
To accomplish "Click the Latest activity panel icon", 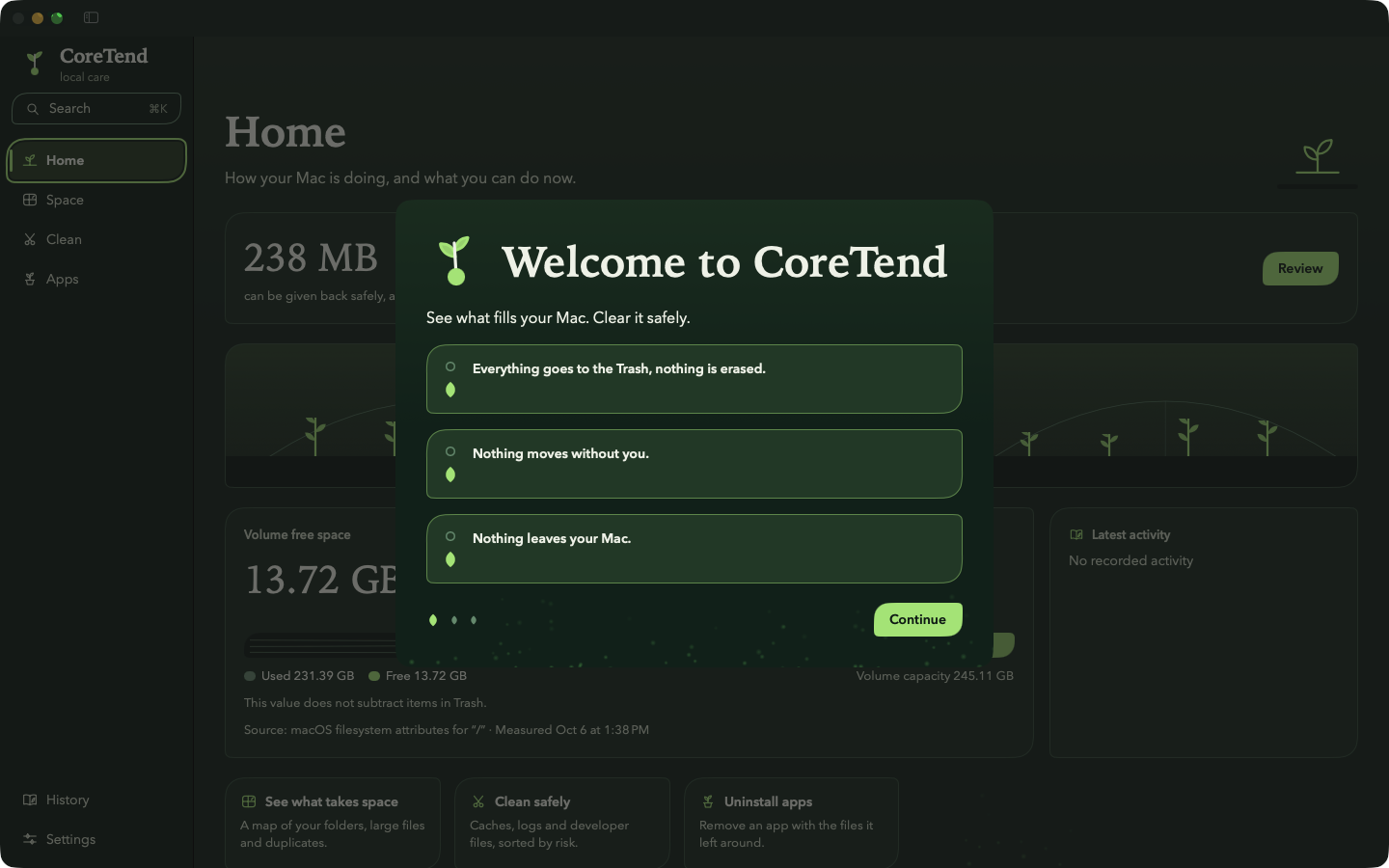I will tap(1076, 534).
